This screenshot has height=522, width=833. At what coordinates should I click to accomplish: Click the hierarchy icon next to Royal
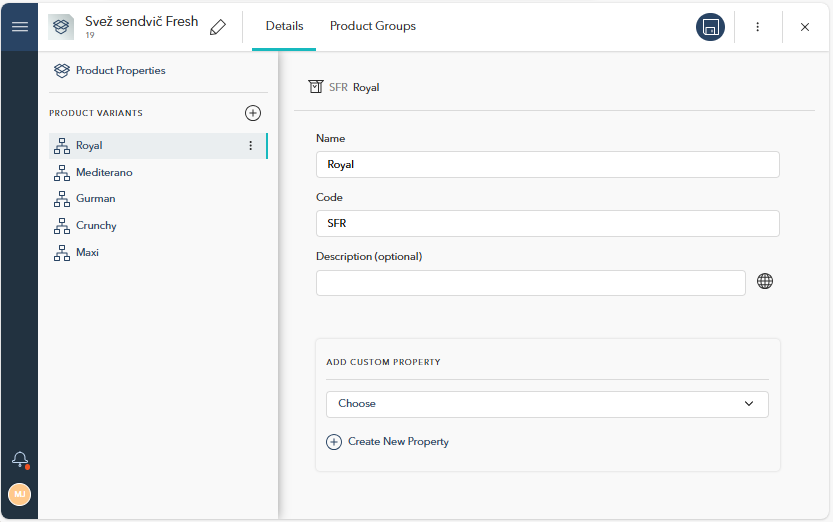click(x=62, y=146)
